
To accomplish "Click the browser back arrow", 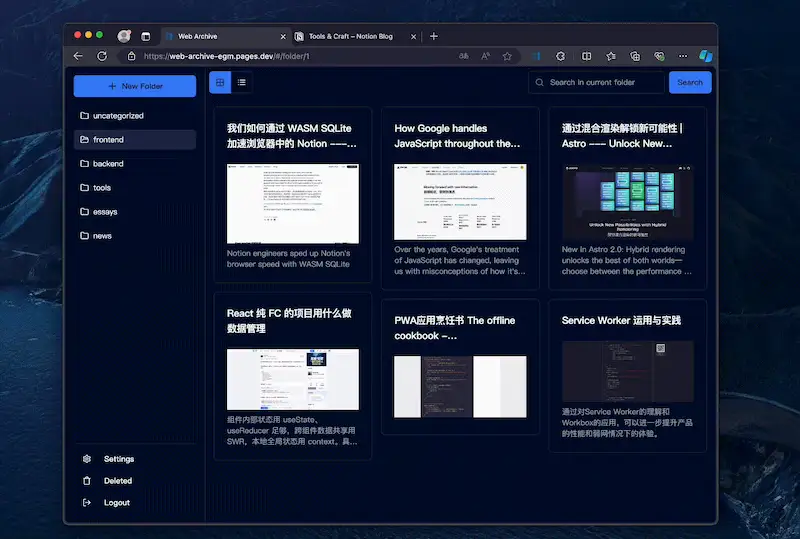I will pos(79,56).
